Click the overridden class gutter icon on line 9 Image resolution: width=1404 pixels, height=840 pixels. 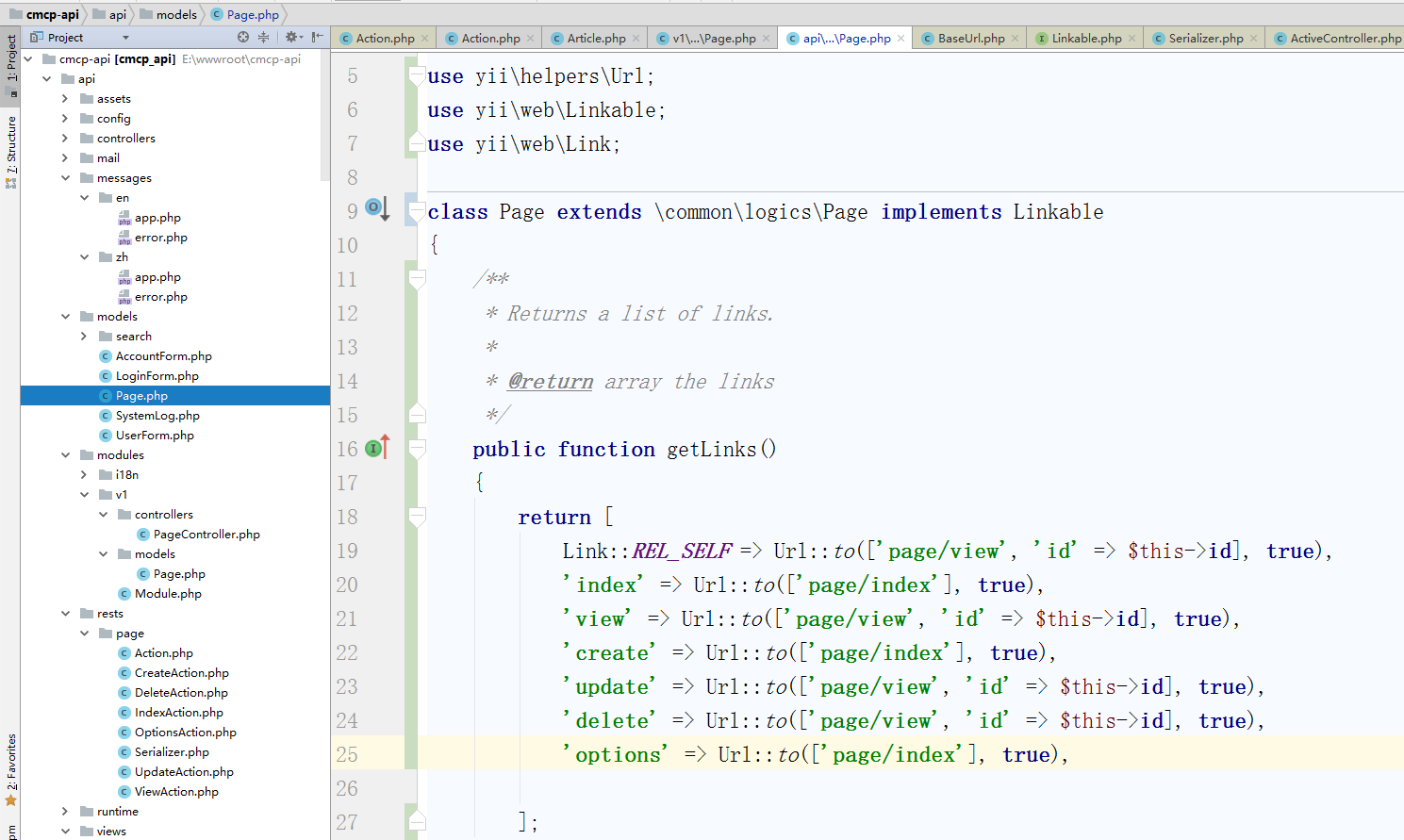coord(375,208)
